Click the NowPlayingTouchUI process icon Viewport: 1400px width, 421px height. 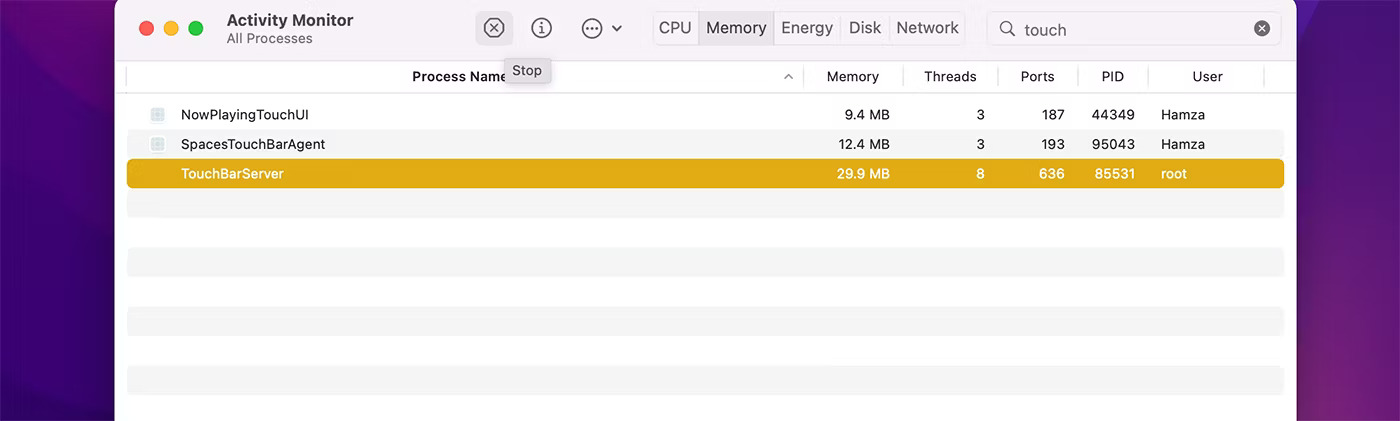[x=157, y=114]
